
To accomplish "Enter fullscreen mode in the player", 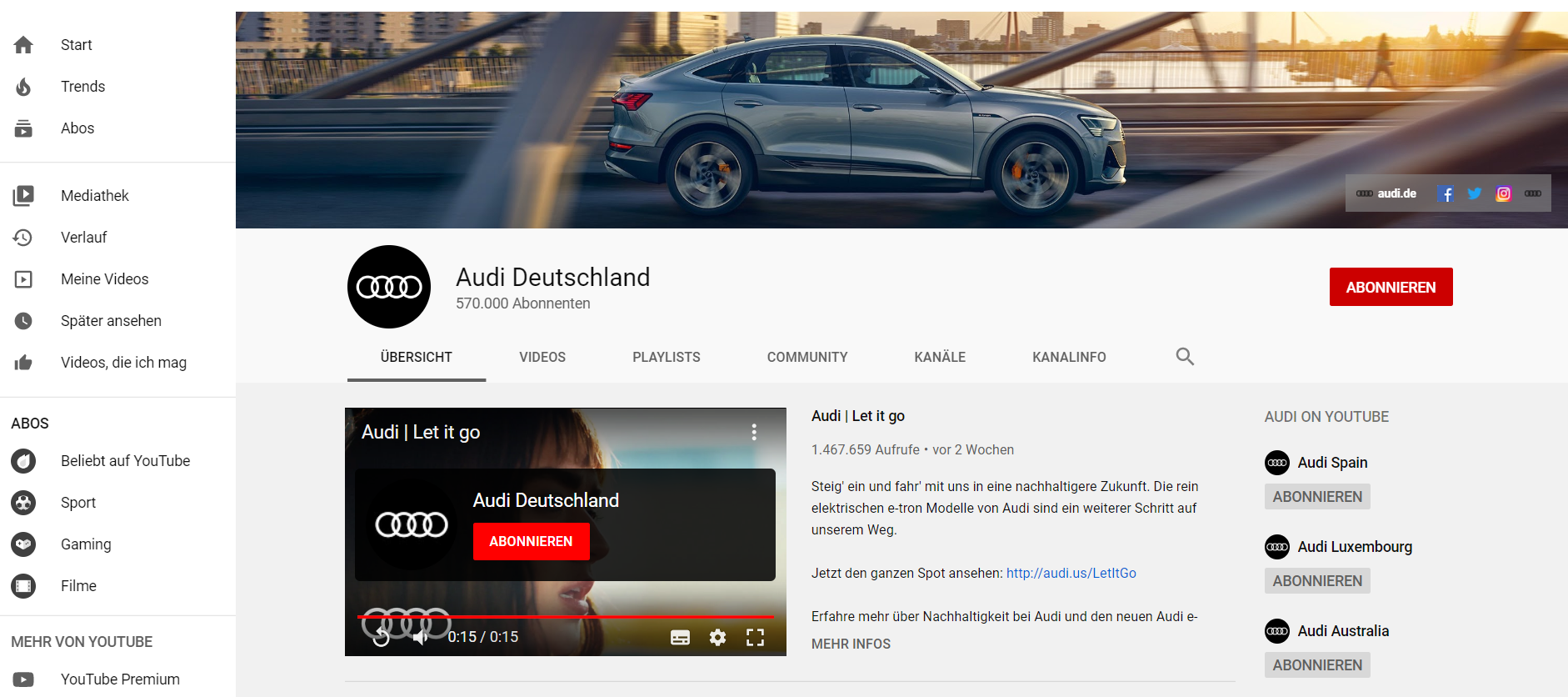I will click(x=755, y=638).
